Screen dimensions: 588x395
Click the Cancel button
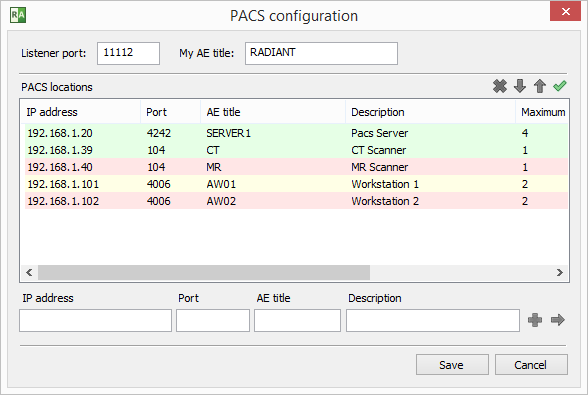coord(531,365)
